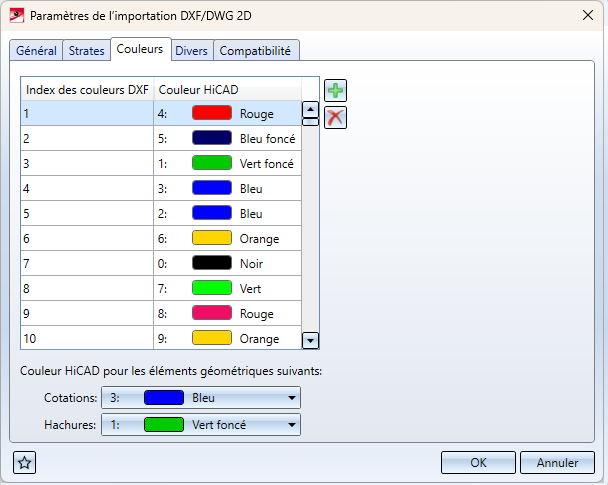The image size is (608, 485).
Task: Select DXF index cell '7'
Action: [x=87, y=263]
